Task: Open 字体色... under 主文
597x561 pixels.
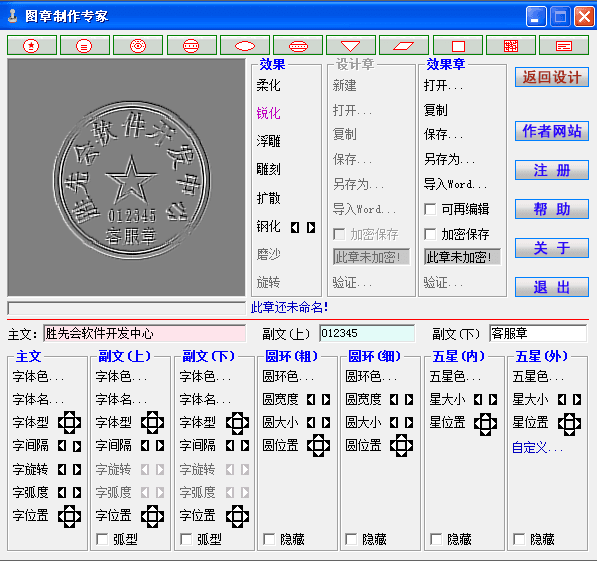Action: pyautogui.click(x=38, y=377)
